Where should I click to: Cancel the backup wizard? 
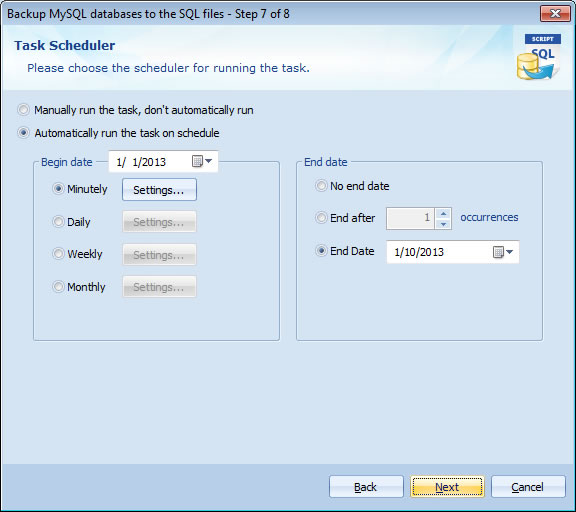click(528, 487)
